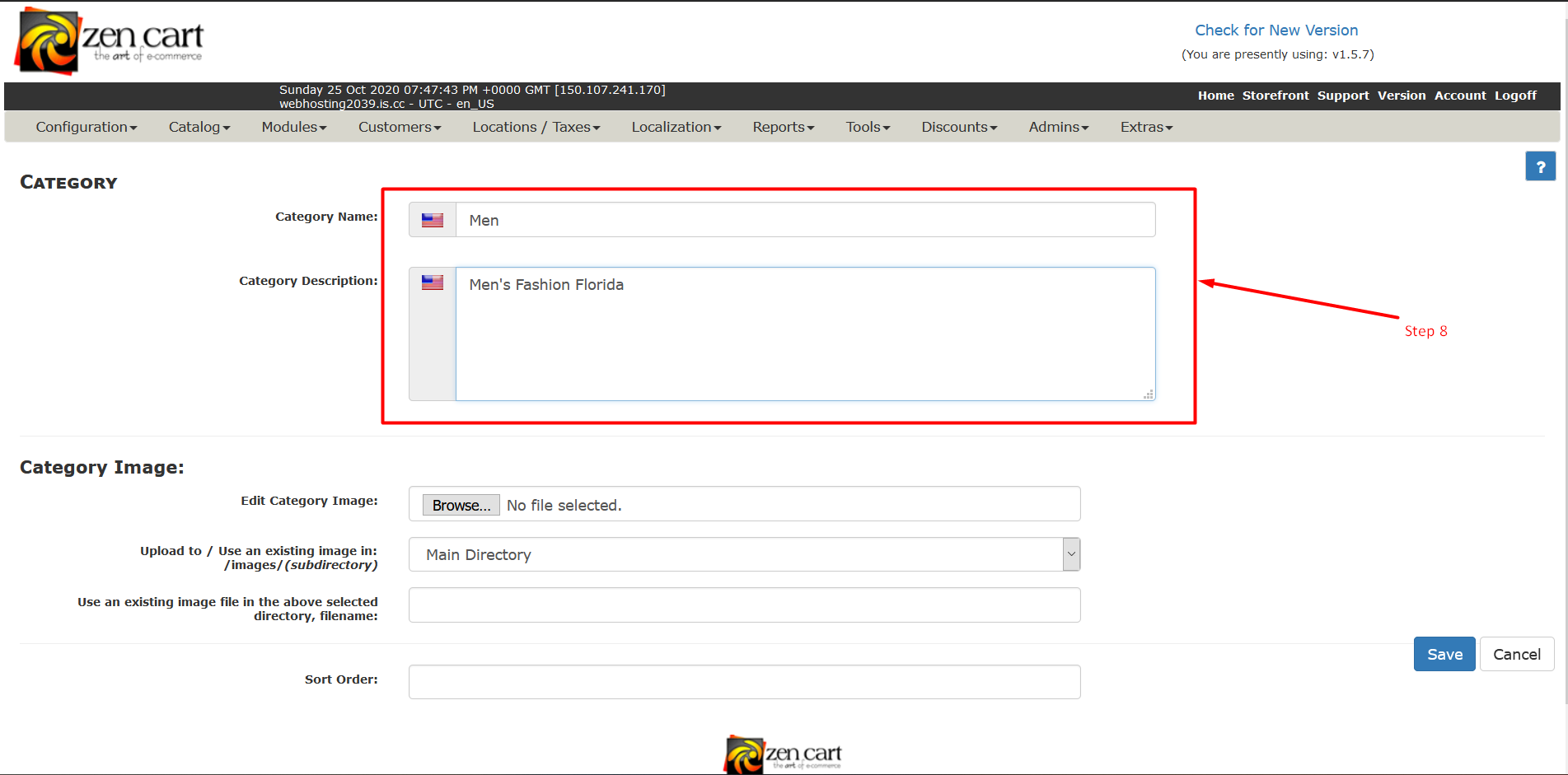Save the category
Viewport: 1568px width, 775px height.
tap(1444, 654)
